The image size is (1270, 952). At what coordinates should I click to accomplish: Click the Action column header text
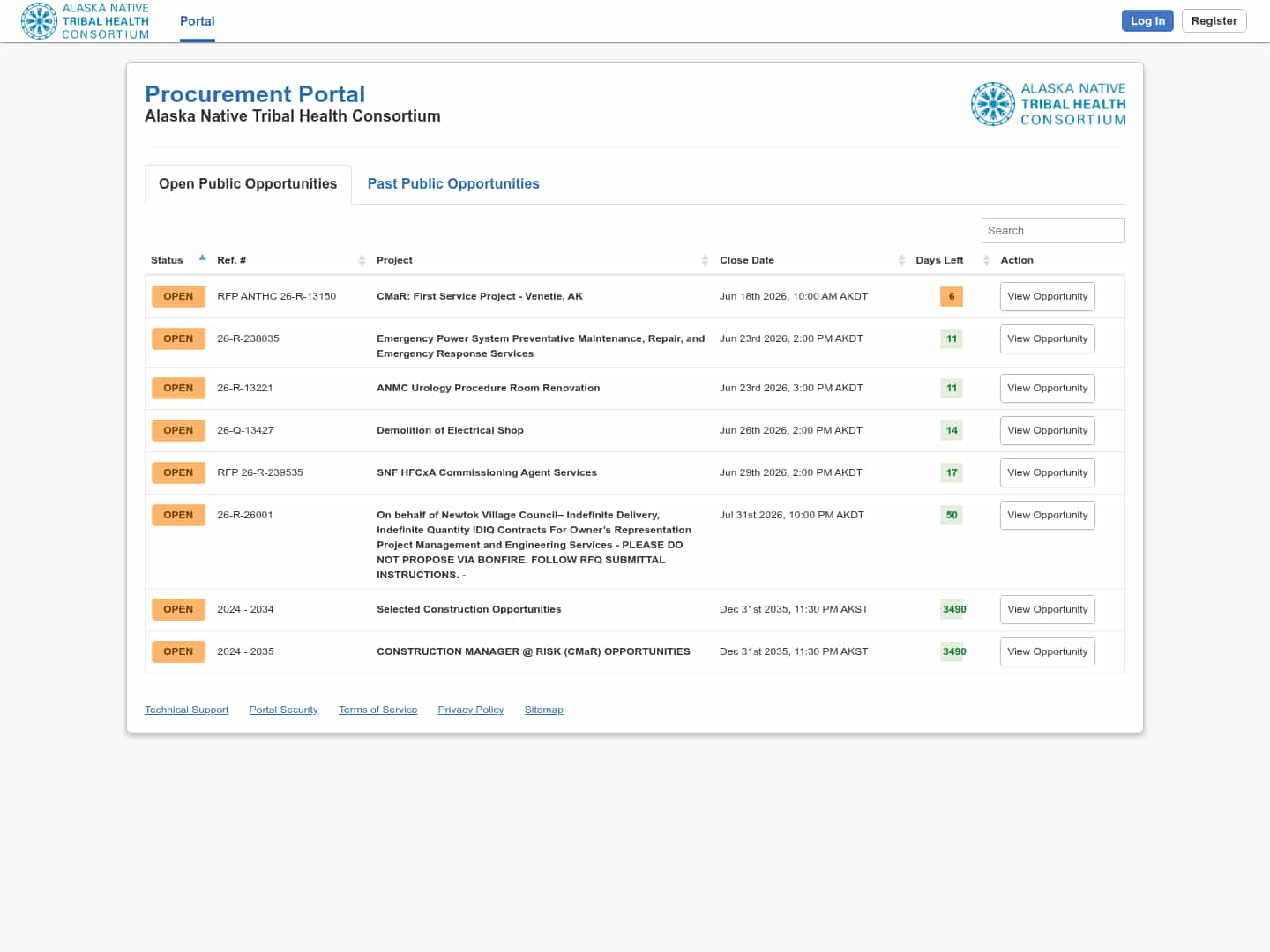(x=1017, y=260)
